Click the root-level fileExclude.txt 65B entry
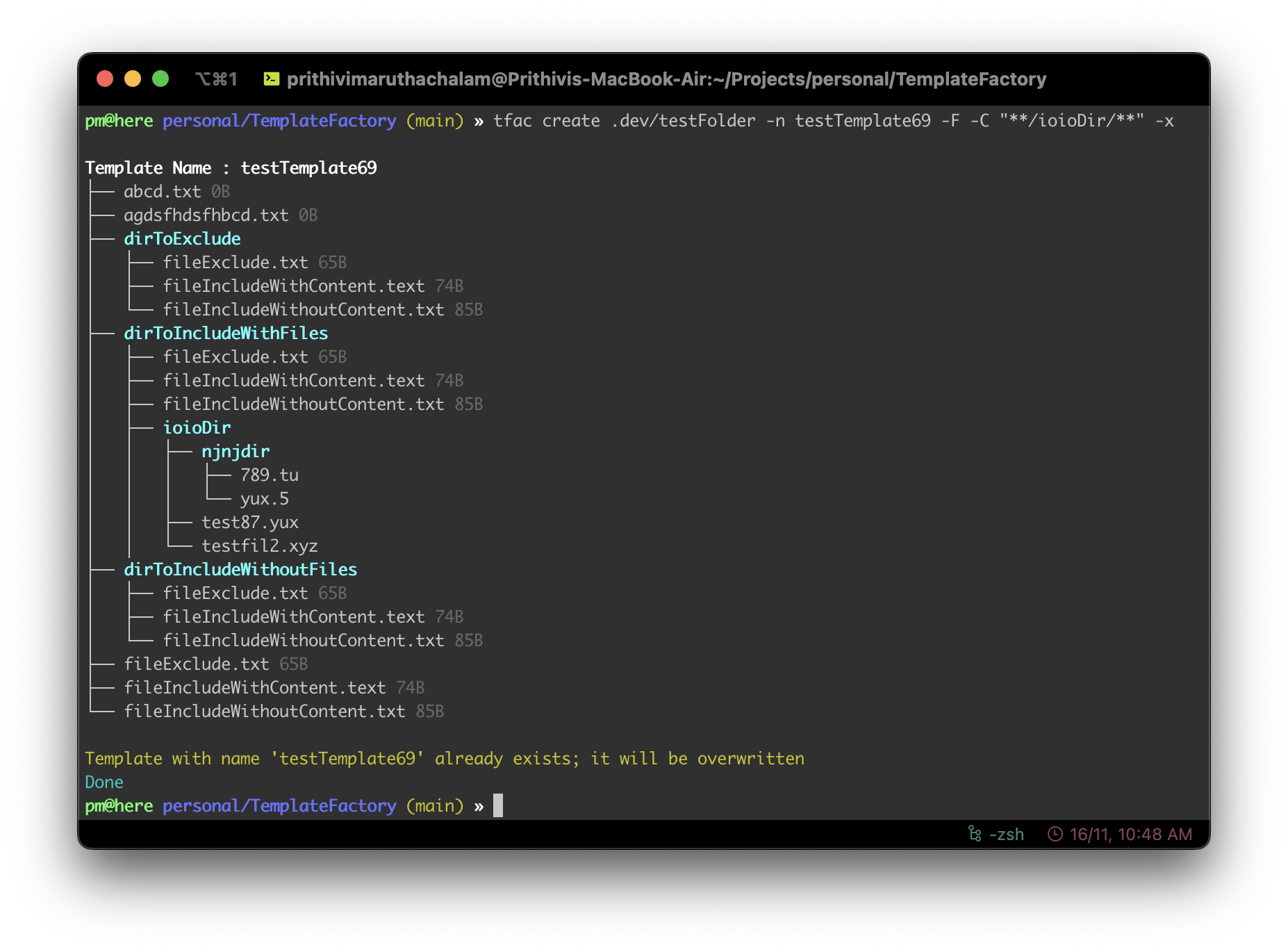 coord(215,664)
